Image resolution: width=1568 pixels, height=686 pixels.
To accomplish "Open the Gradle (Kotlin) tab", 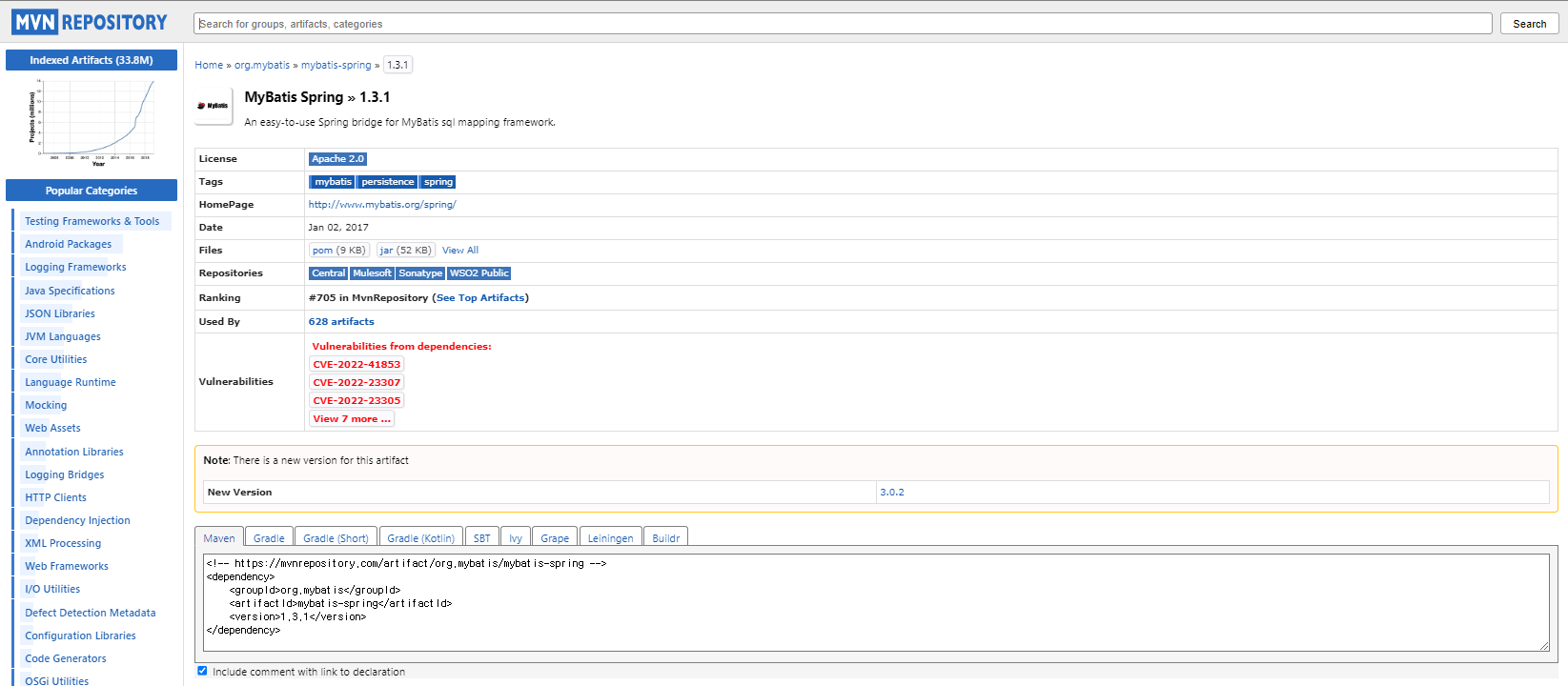I will coord(421,537).
